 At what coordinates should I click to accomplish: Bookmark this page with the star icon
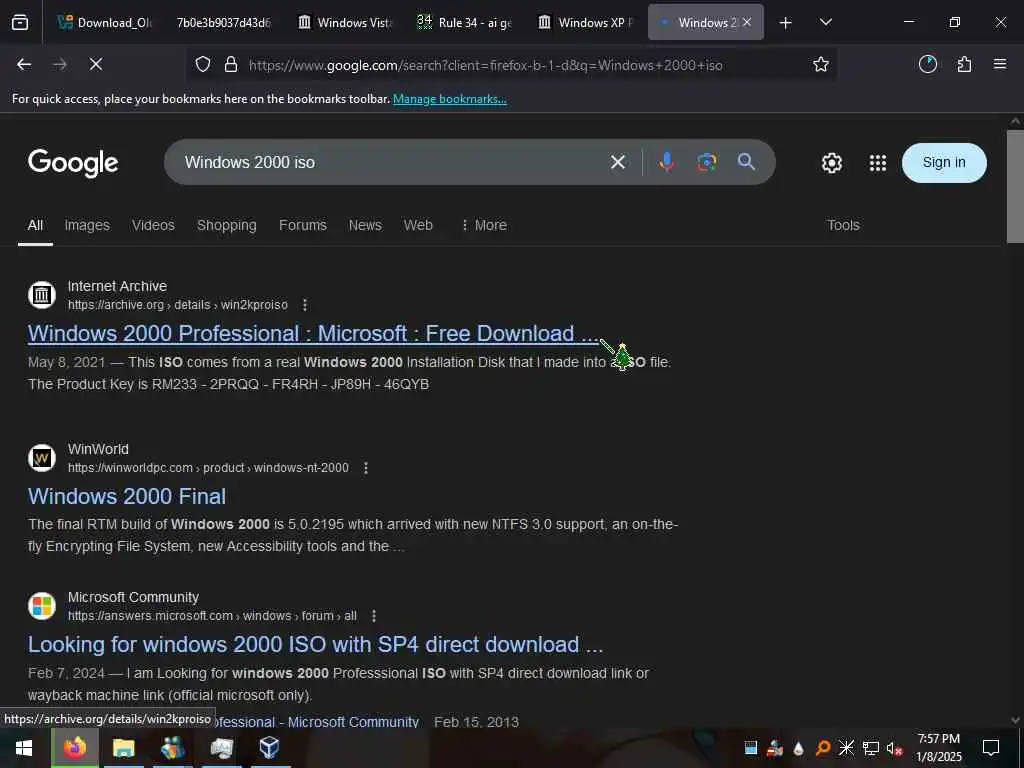tap(821, 64)
